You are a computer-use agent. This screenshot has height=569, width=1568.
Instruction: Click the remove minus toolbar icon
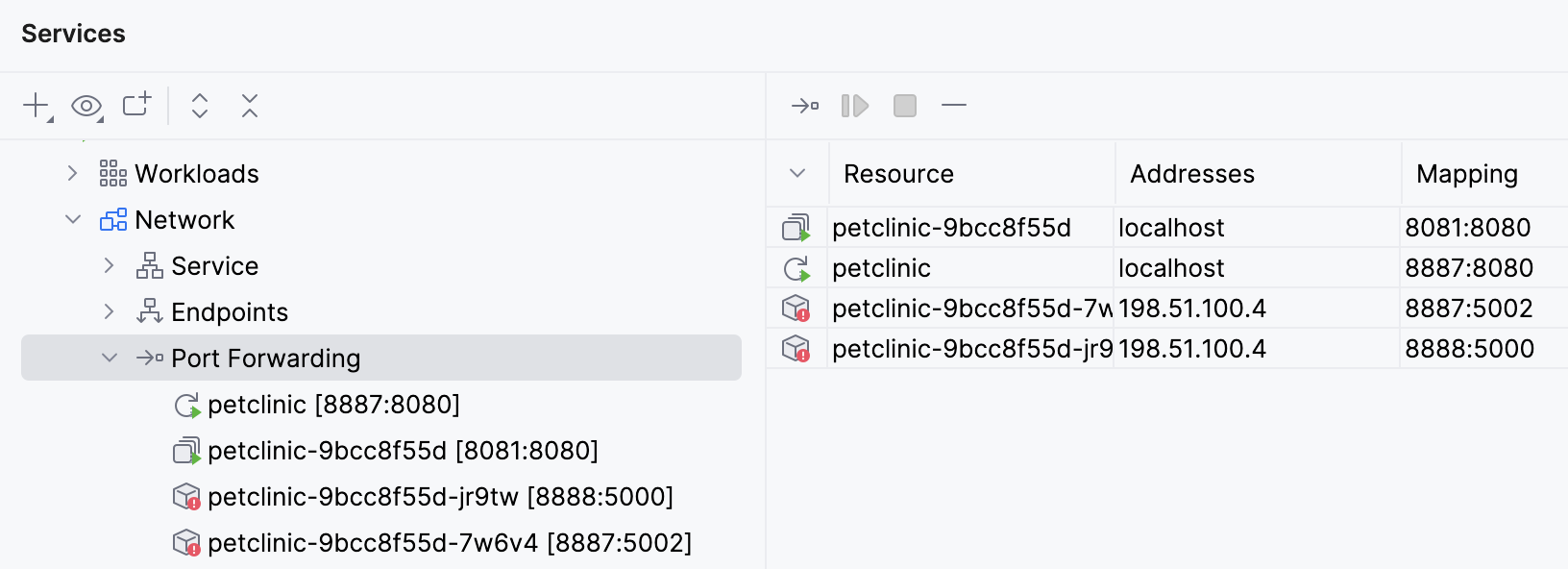pyautogui.click(x=954, y=105)
